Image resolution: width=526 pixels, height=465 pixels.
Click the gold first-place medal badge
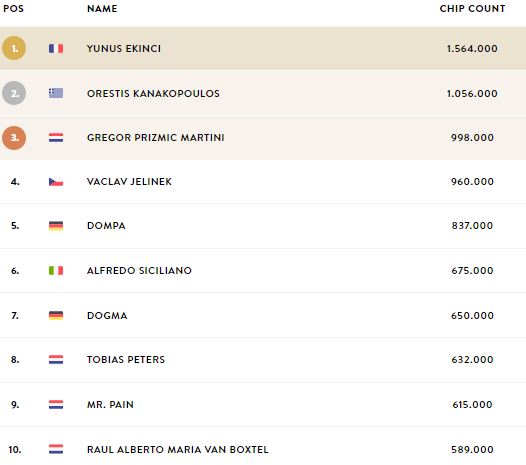(x=14, y=48)
